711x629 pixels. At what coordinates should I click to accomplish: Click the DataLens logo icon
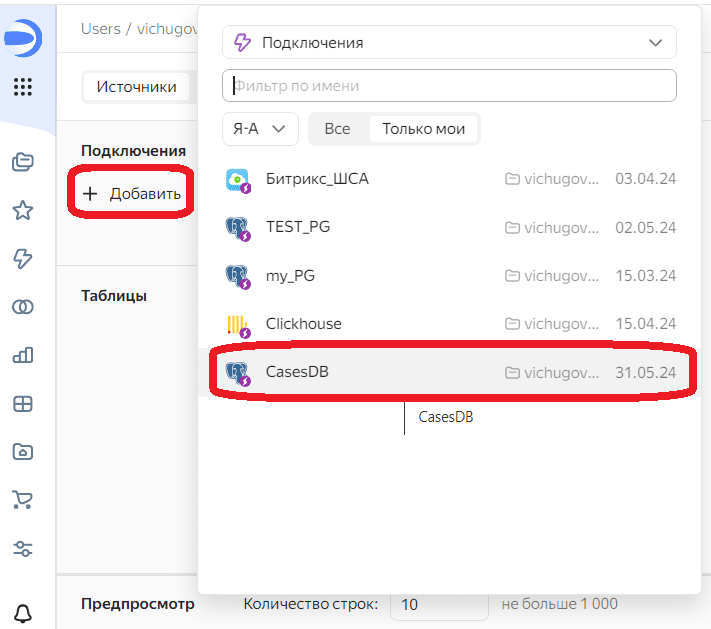[23, 38]
